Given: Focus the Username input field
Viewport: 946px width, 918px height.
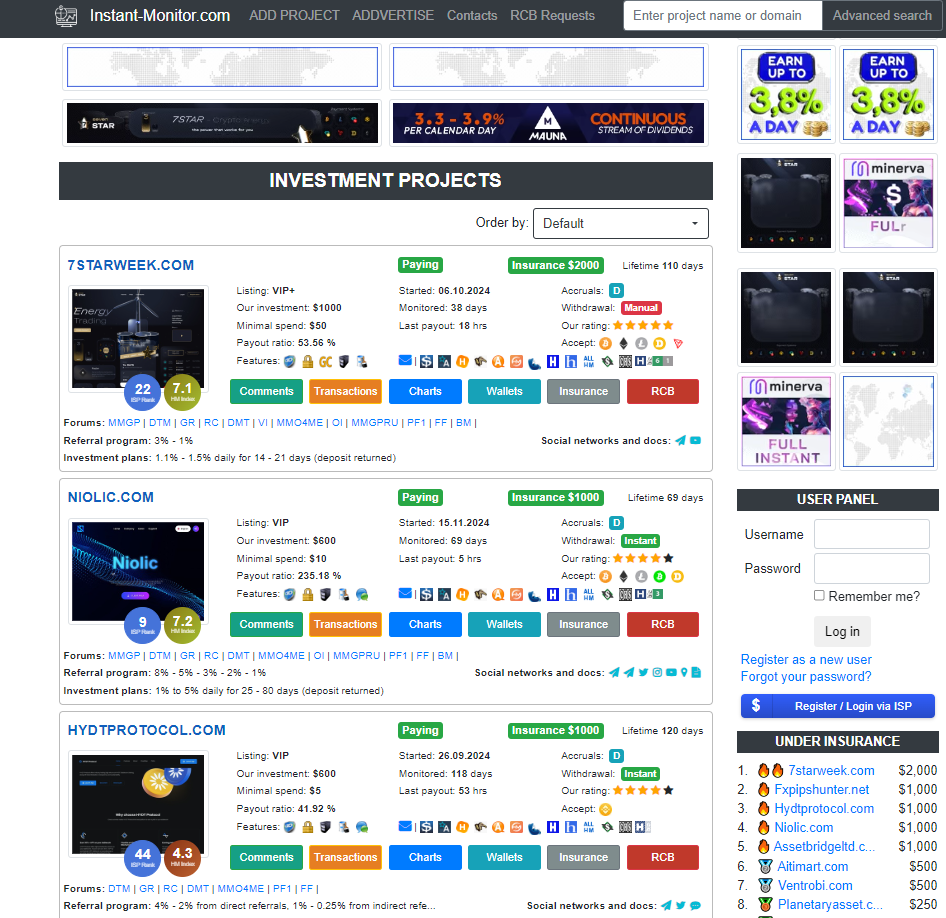Looking at the screenshot, I should (x=872, y=534).
